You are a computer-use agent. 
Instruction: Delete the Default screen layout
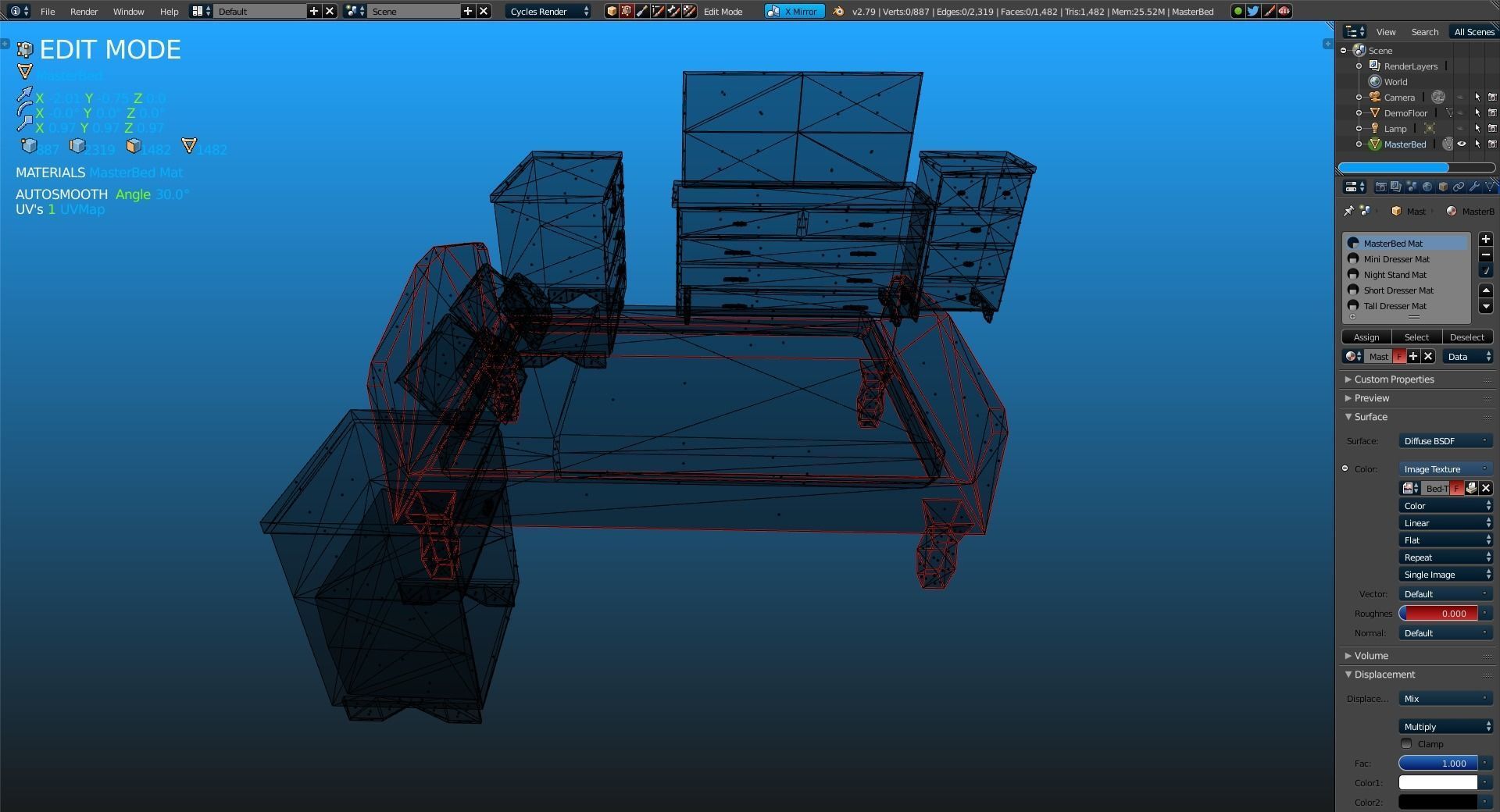(330, 11)
